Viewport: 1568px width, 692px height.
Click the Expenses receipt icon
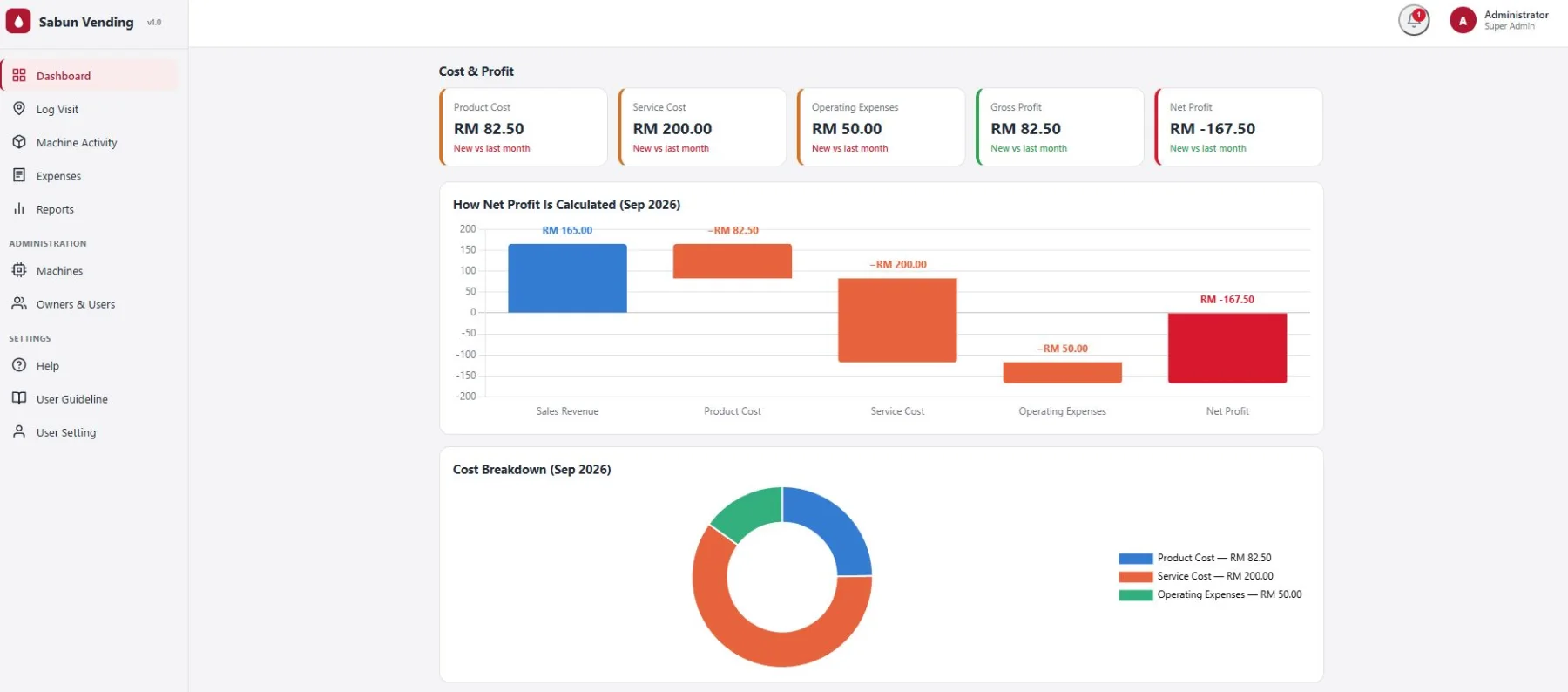click(x=19, y=175)
